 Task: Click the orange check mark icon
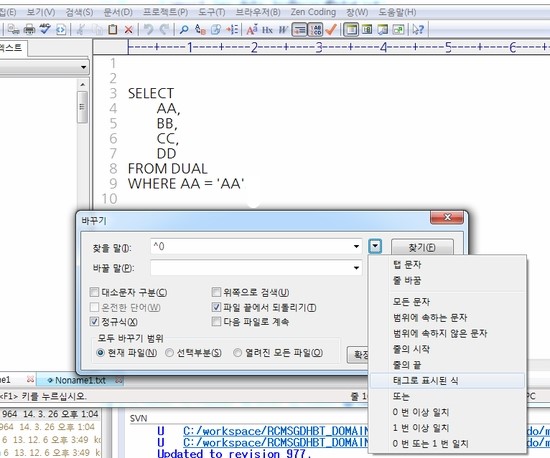[x=331, y=29]
